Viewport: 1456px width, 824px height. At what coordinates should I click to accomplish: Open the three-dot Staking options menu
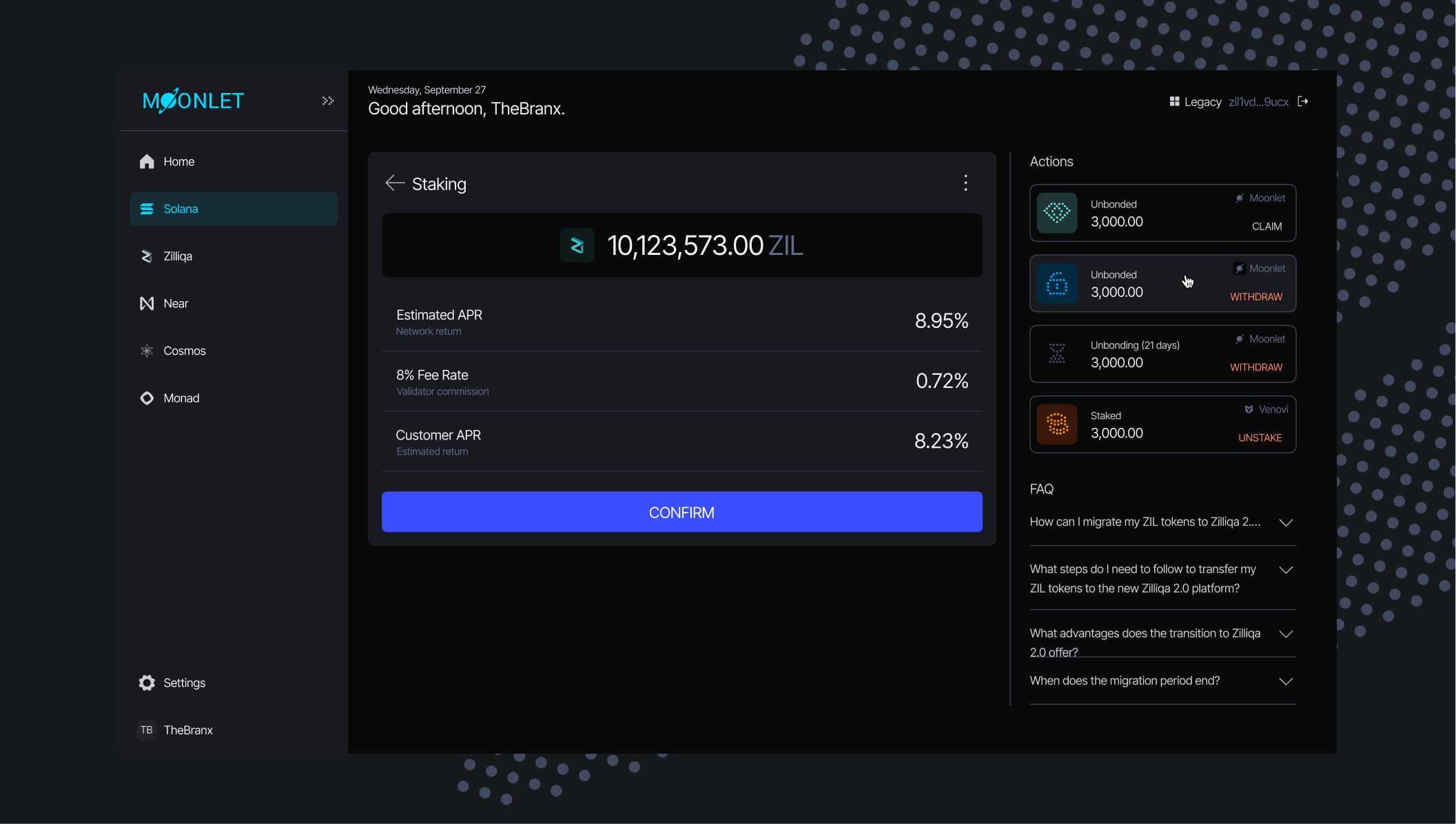[x=965, y=183]
